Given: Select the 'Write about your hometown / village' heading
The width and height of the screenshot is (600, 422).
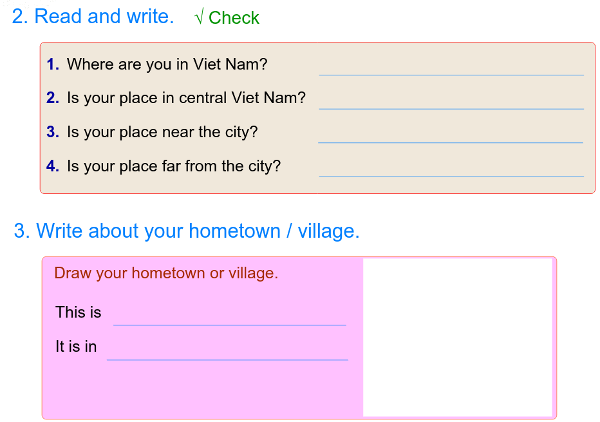Looking at the screenshot, I should pyautogui.click(x=186, y=231).
